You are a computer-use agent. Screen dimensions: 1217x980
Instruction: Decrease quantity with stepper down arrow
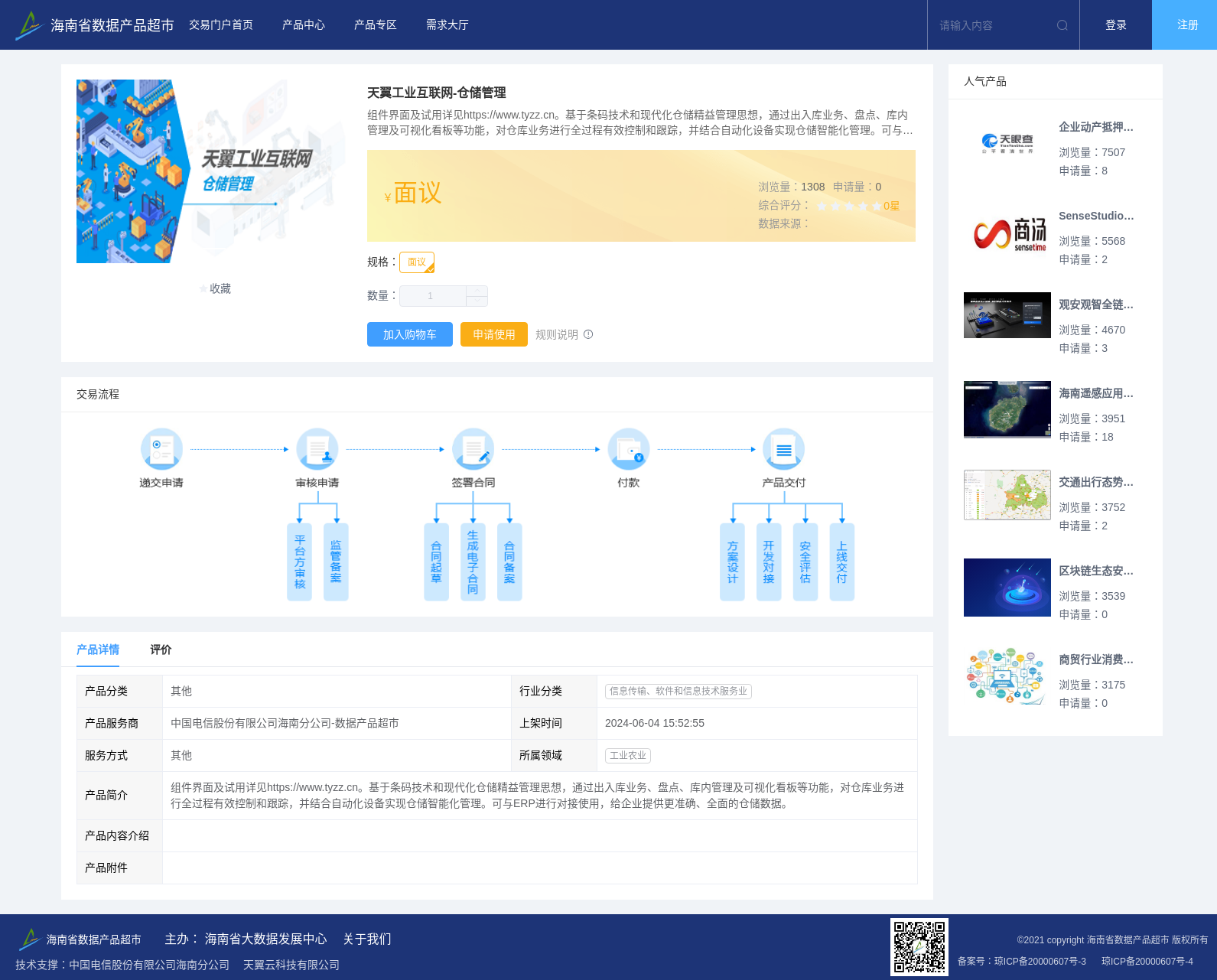(x=477, y=301)
